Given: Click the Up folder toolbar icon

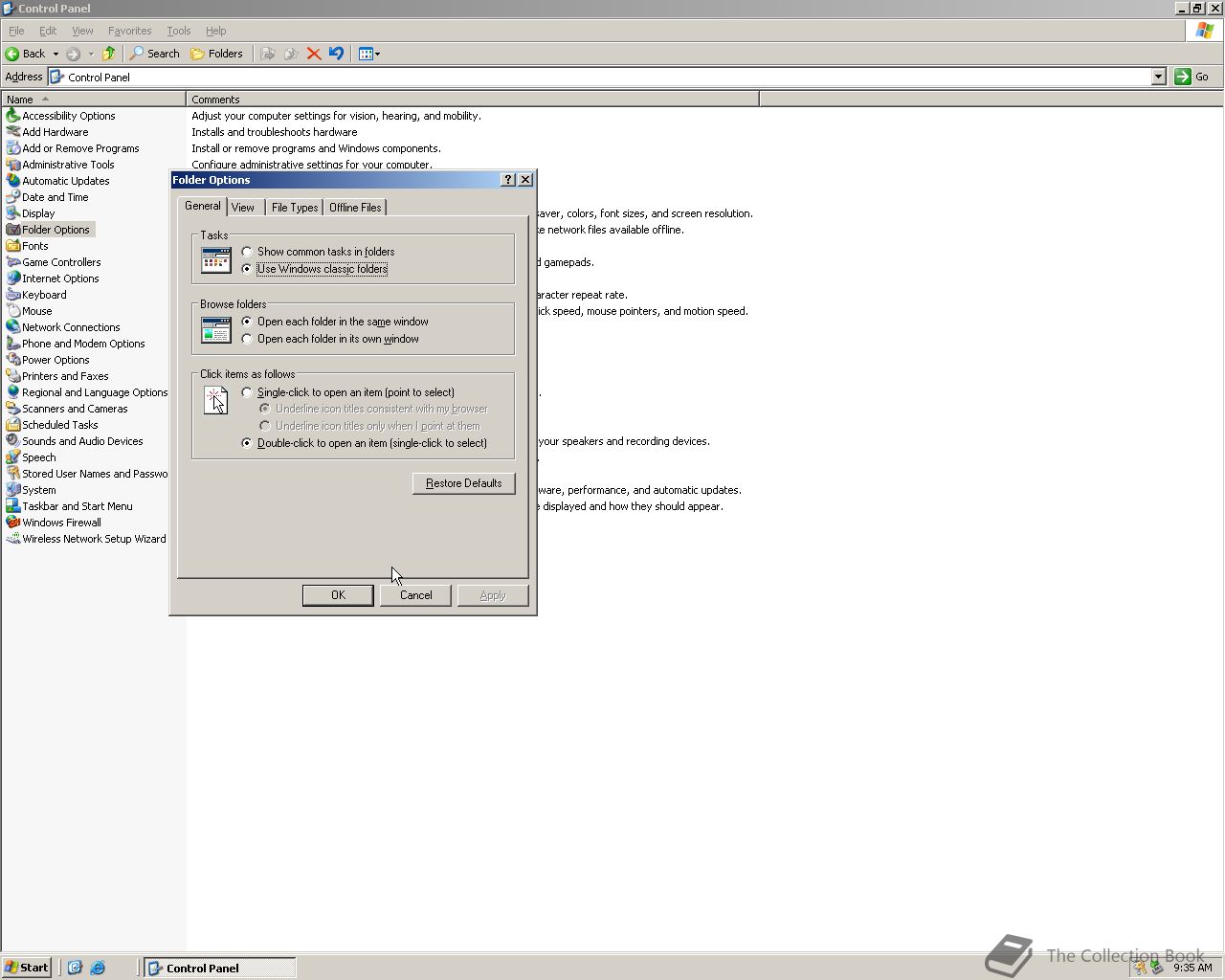Looking at the screenshot, I should pyautogui.click(x=108, y=54).
